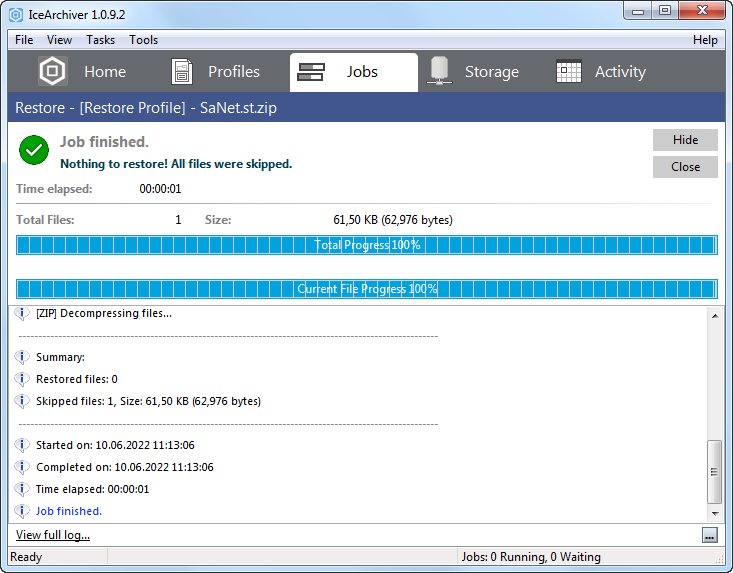Click the Total Progress 100% bar
This screenshot has height=573, width=733.
(x=366, y=245)
